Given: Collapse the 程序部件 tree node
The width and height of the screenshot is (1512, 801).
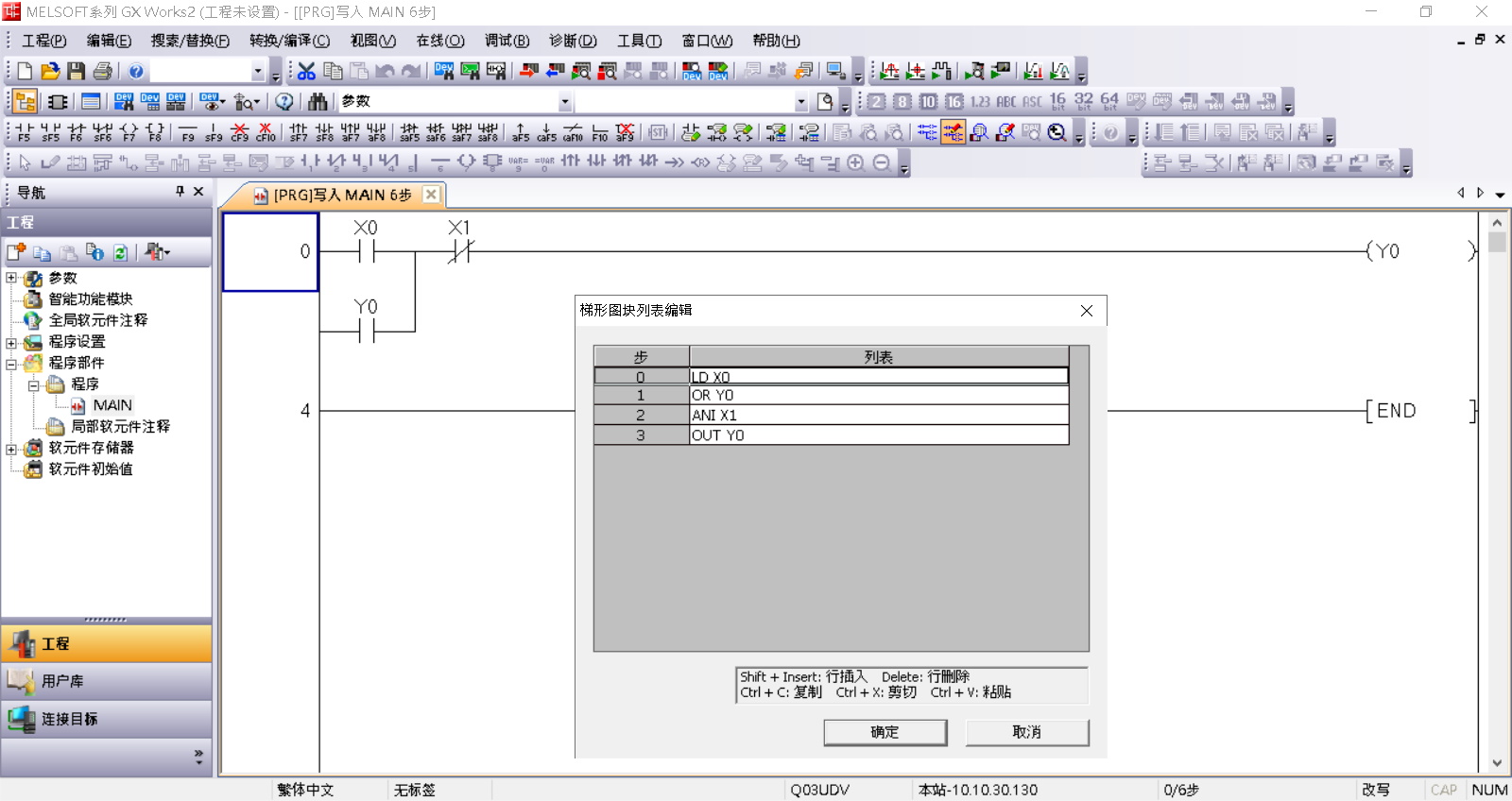Looking at the screenshot, I should click(11, 363).
